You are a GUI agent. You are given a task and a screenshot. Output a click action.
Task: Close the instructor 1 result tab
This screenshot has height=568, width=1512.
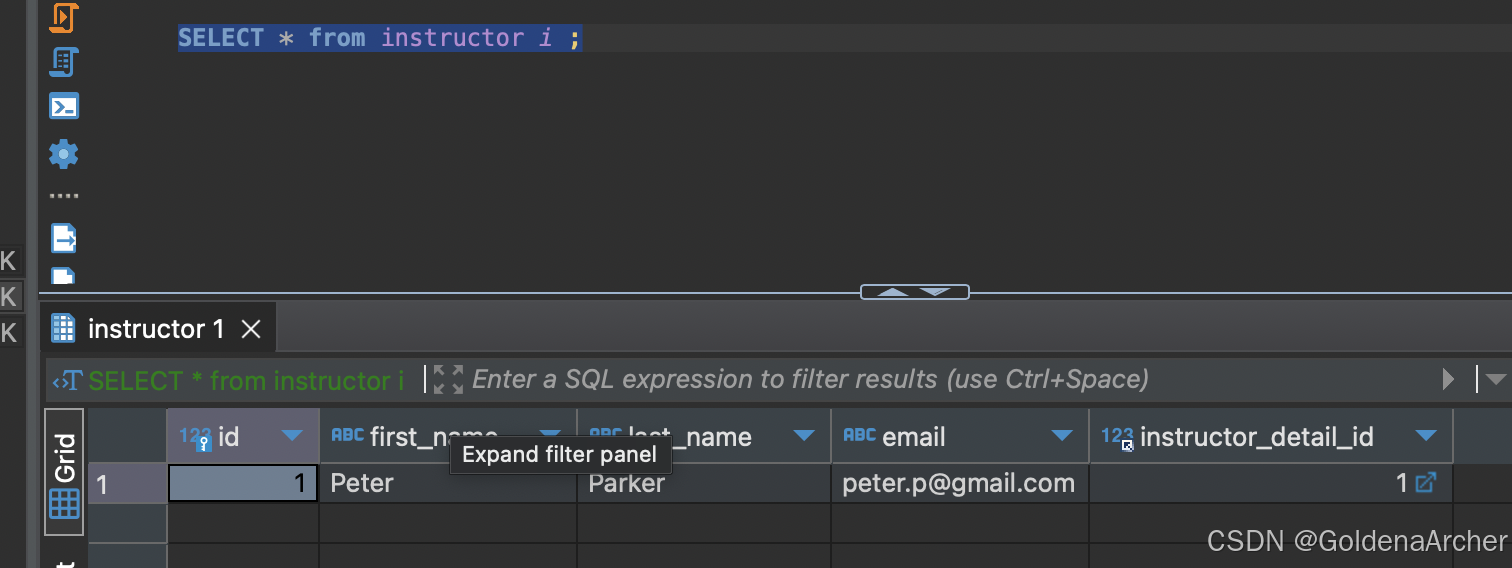click(251, 329)
